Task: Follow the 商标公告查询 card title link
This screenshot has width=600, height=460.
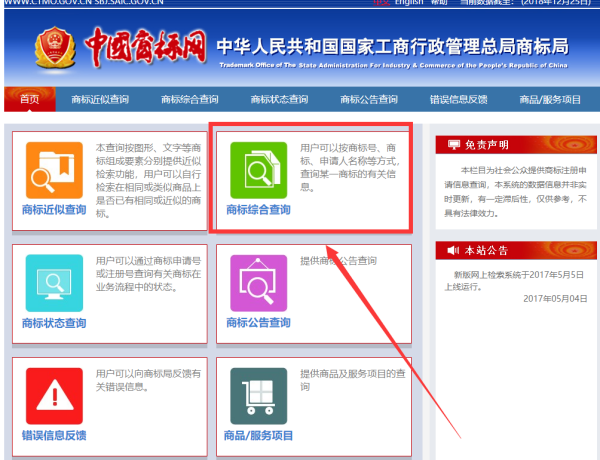Action: 258,323
